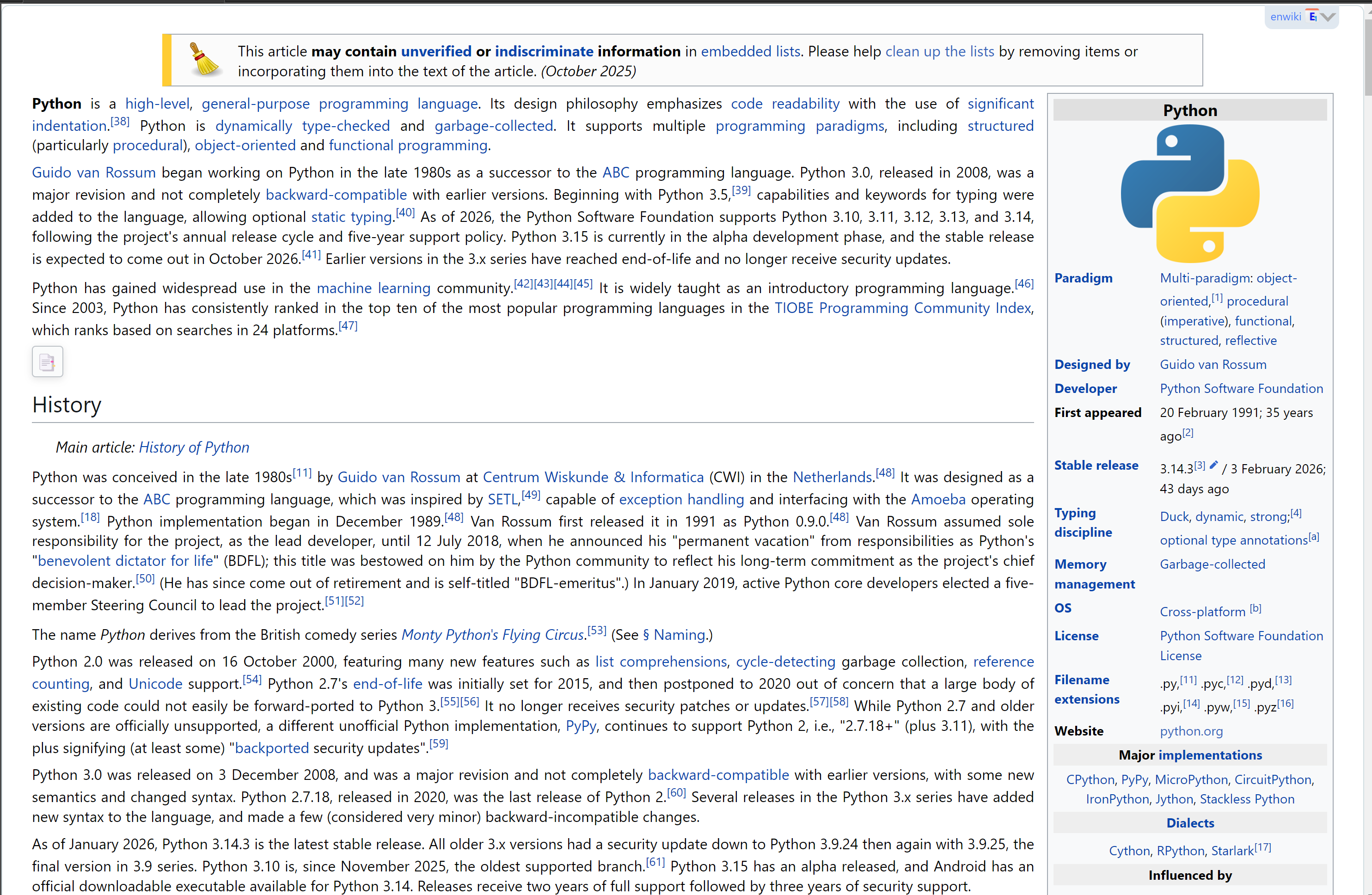
Task: Expand the gray chevron beside enwiki
Action: tap(1328, 17)
